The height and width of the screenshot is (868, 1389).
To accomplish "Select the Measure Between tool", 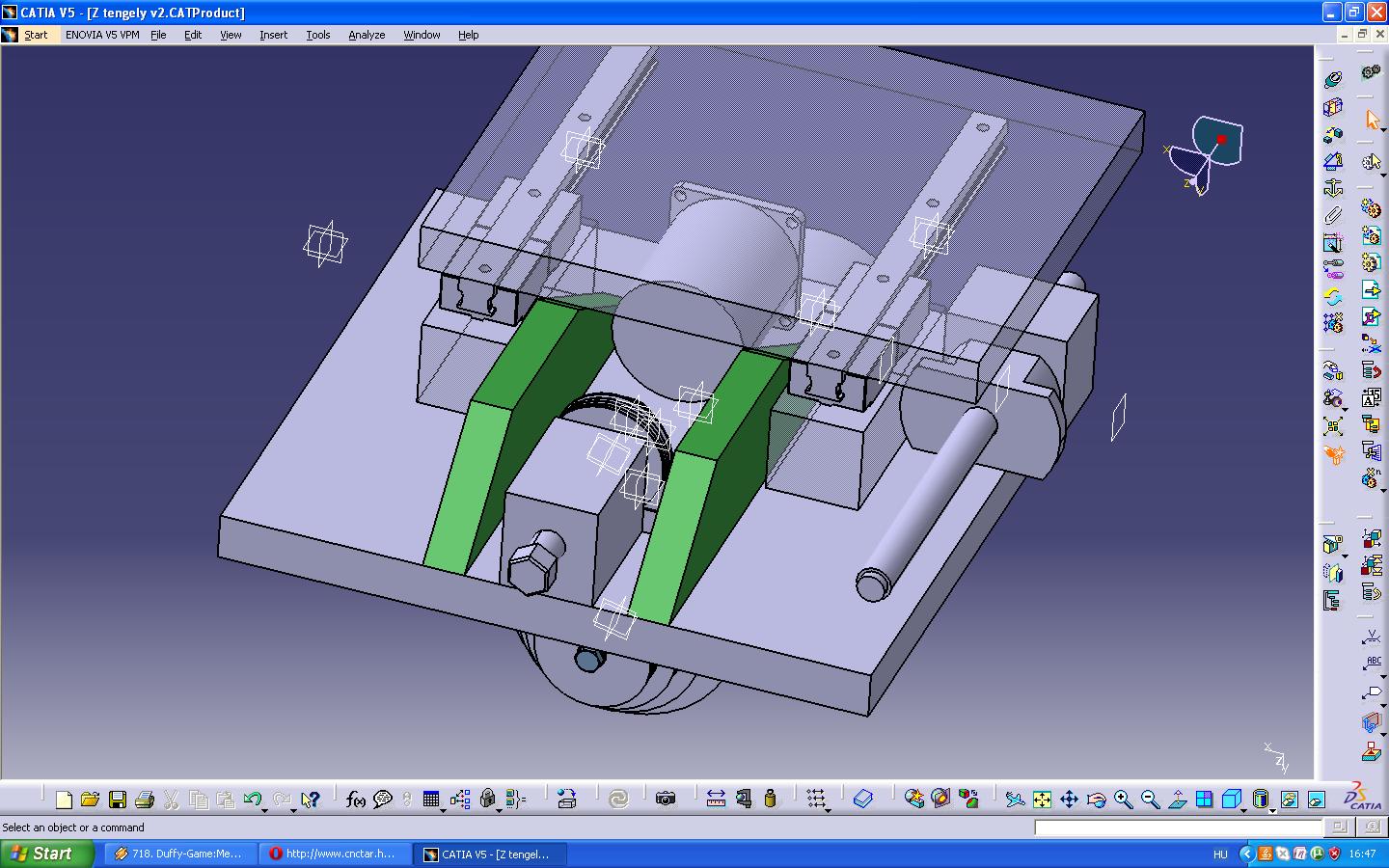I will [716, 799].
